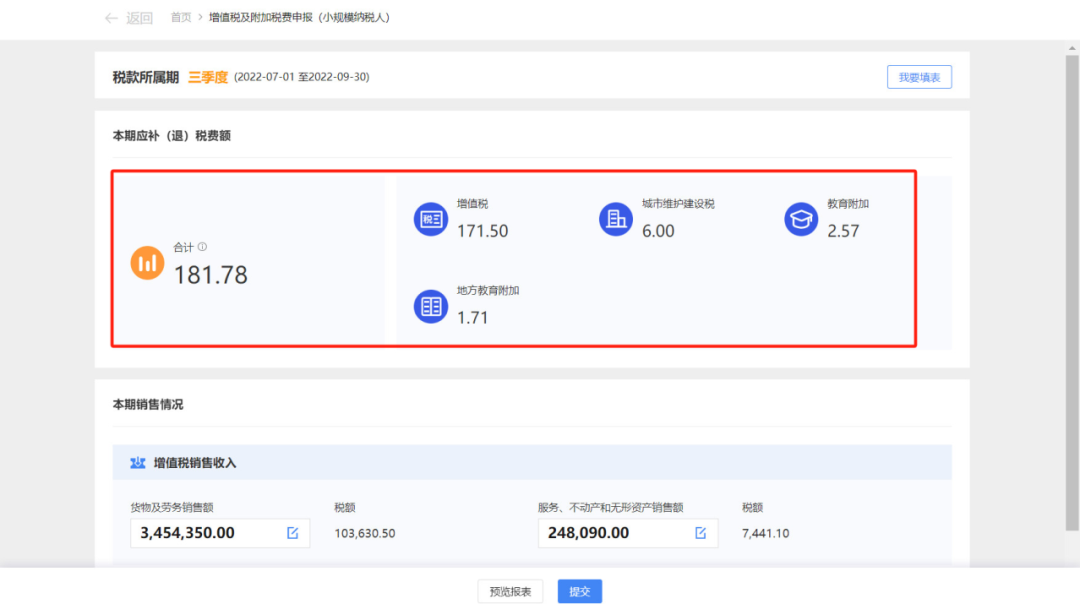This screenshot has height=615, width=1080.
Task: Click the 3,454,350.00 sales amount field
Action: tap(205, 533)
